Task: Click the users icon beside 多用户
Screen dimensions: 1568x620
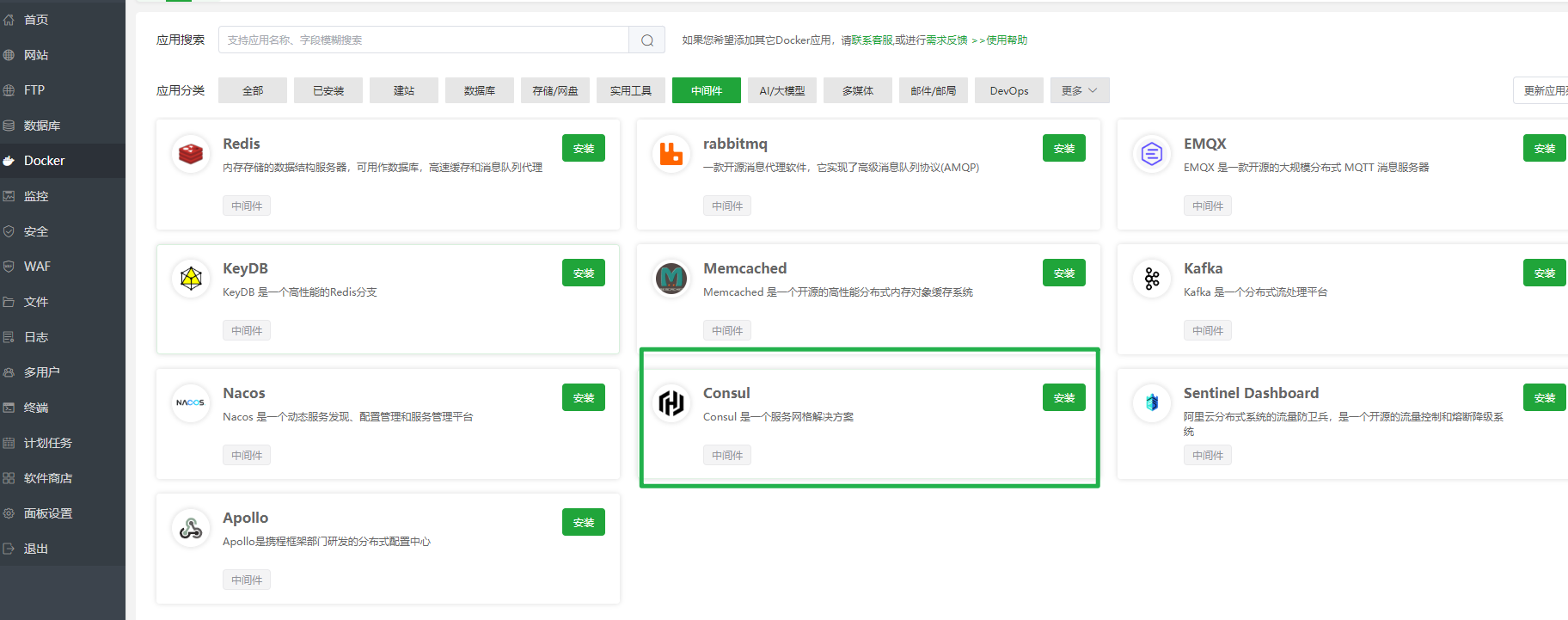Action: point(9,372)
